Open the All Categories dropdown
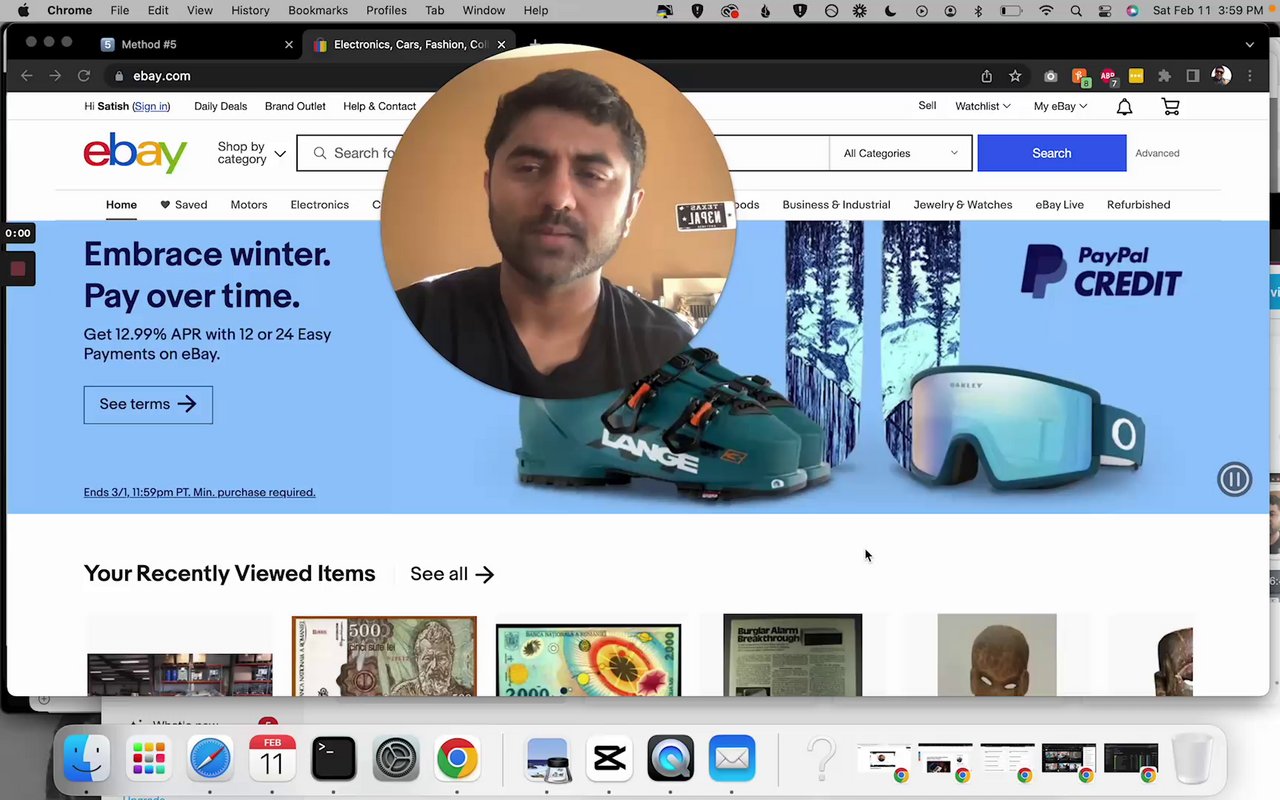Screen dimensions: 1280x800 tap(900, 153)
